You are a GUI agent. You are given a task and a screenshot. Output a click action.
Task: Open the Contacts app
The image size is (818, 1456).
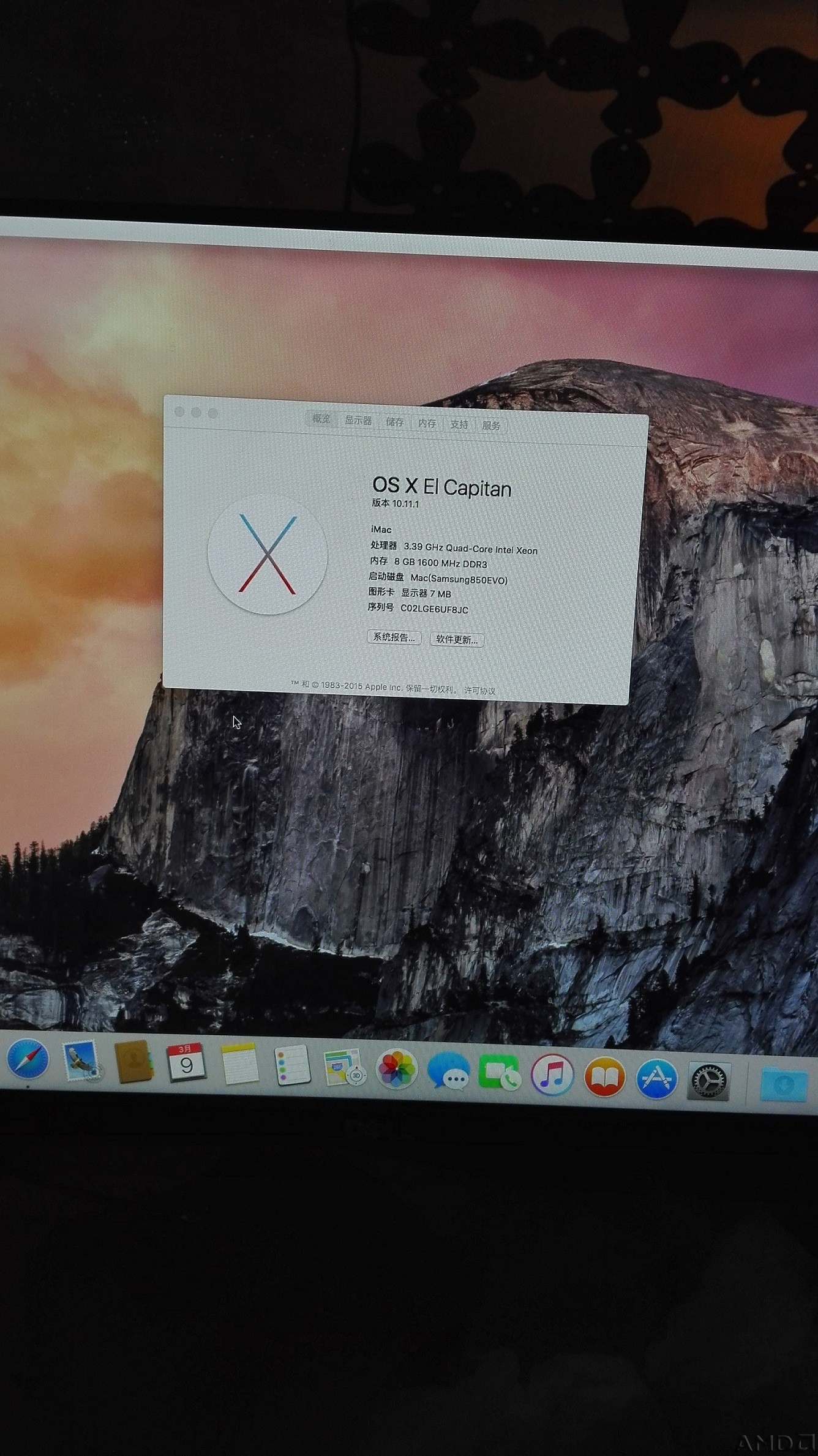(133, 1062)
